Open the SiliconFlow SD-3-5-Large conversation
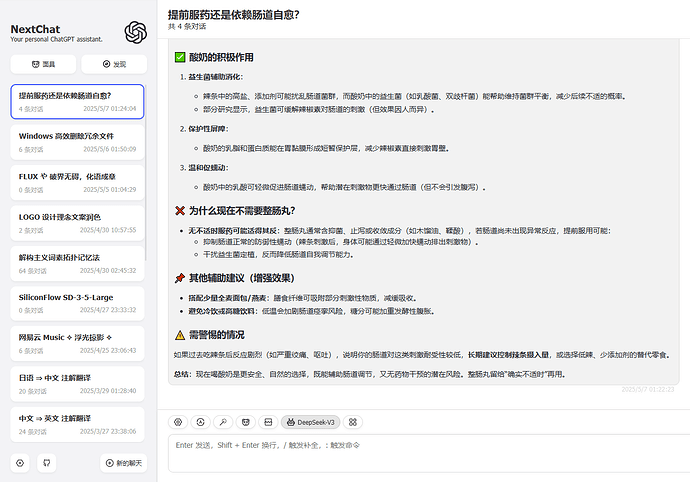The width and height of the screenshot is (690, 482). 77,304
